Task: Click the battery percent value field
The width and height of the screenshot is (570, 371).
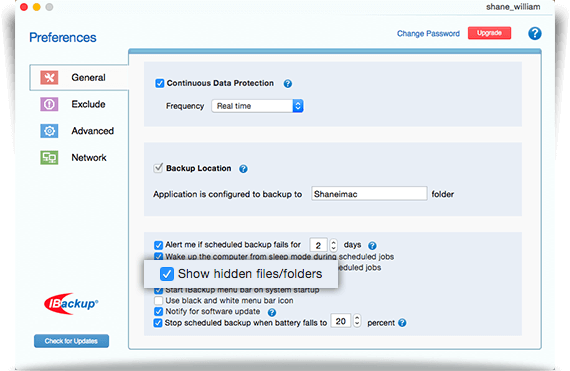Action: [341, 321]
